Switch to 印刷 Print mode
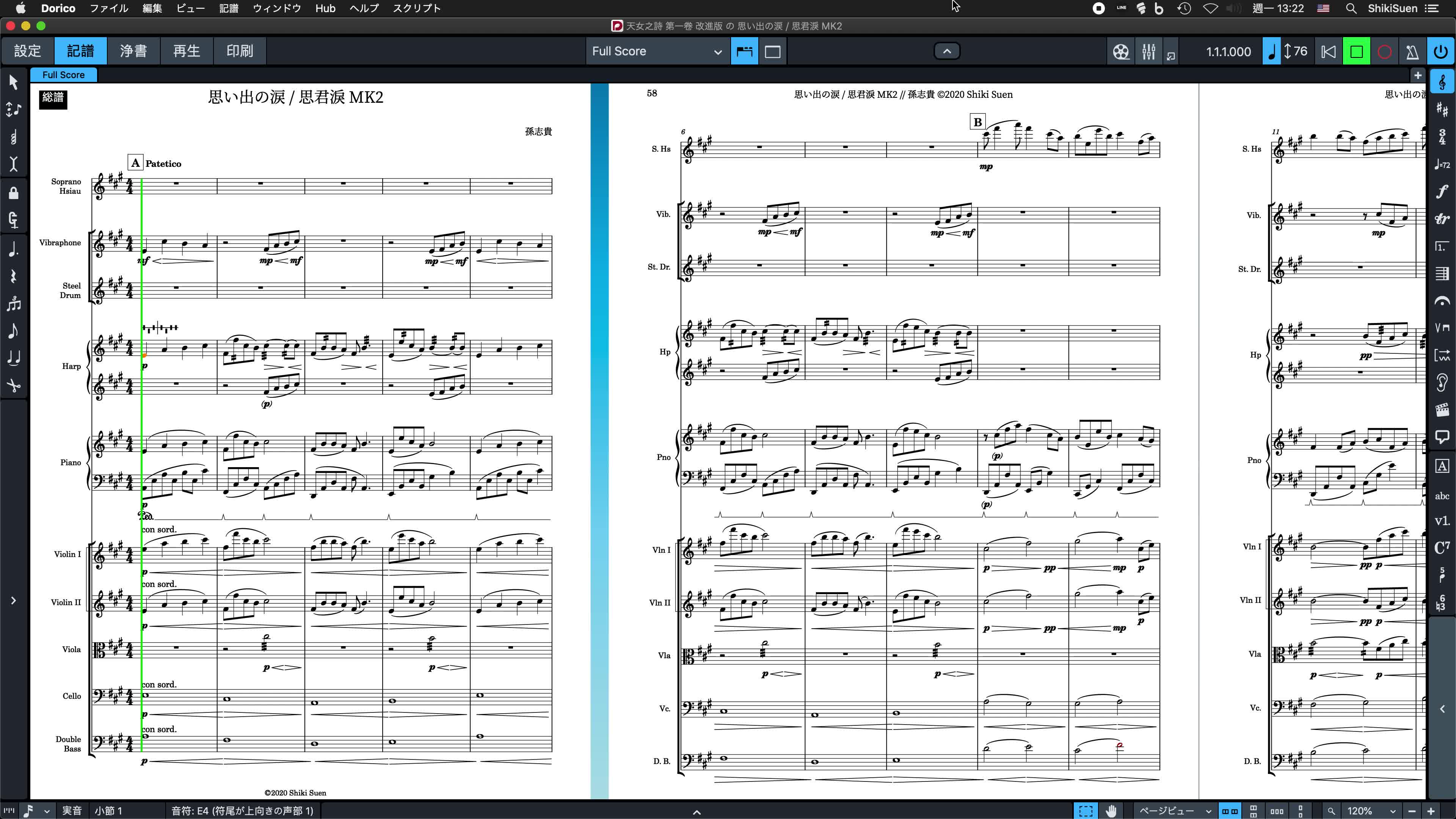This screenshot has width=1456, height=819. coord(240,51)
